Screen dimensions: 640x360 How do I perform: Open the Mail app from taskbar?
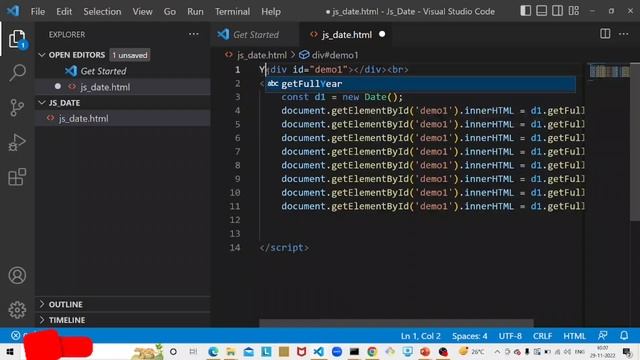pyautogui.click(x=249, y=351)
